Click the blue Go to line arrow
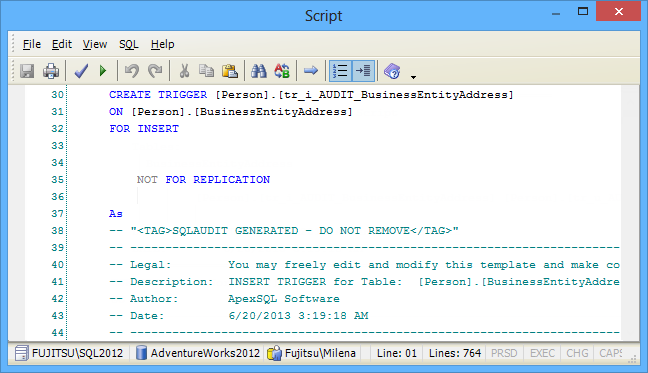The height and width of the screenshot is (373, 648). pyautogui.click(x=311, y=71)
